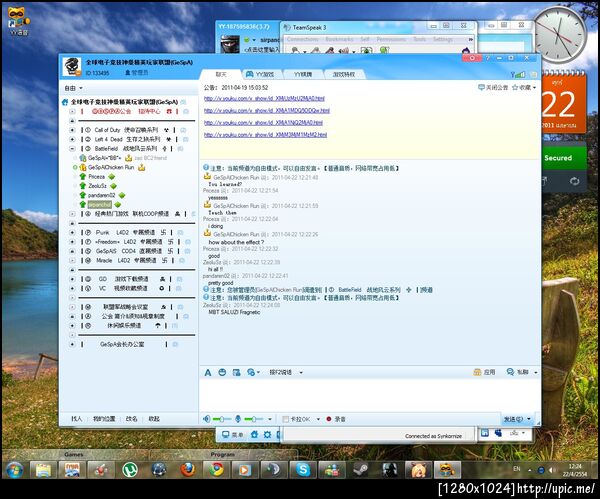Click the 我的位置 my location button
The width and height of the screenshot is (600, 499).
[104, 419]
